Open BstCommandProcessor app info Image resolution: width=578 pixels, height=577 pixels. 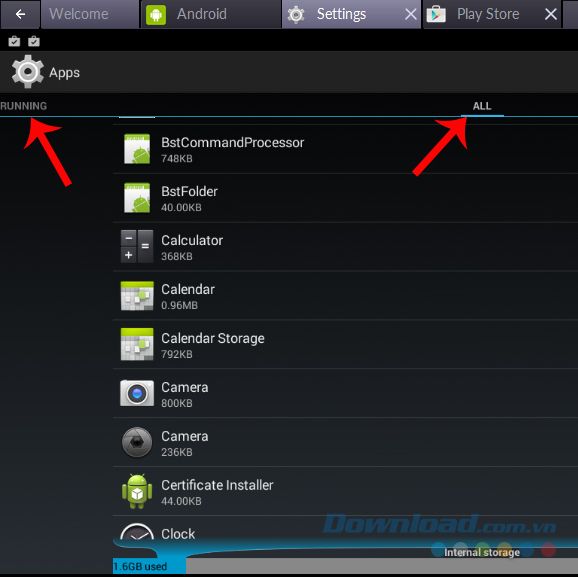pyautogui.click(x=345, y=149)
